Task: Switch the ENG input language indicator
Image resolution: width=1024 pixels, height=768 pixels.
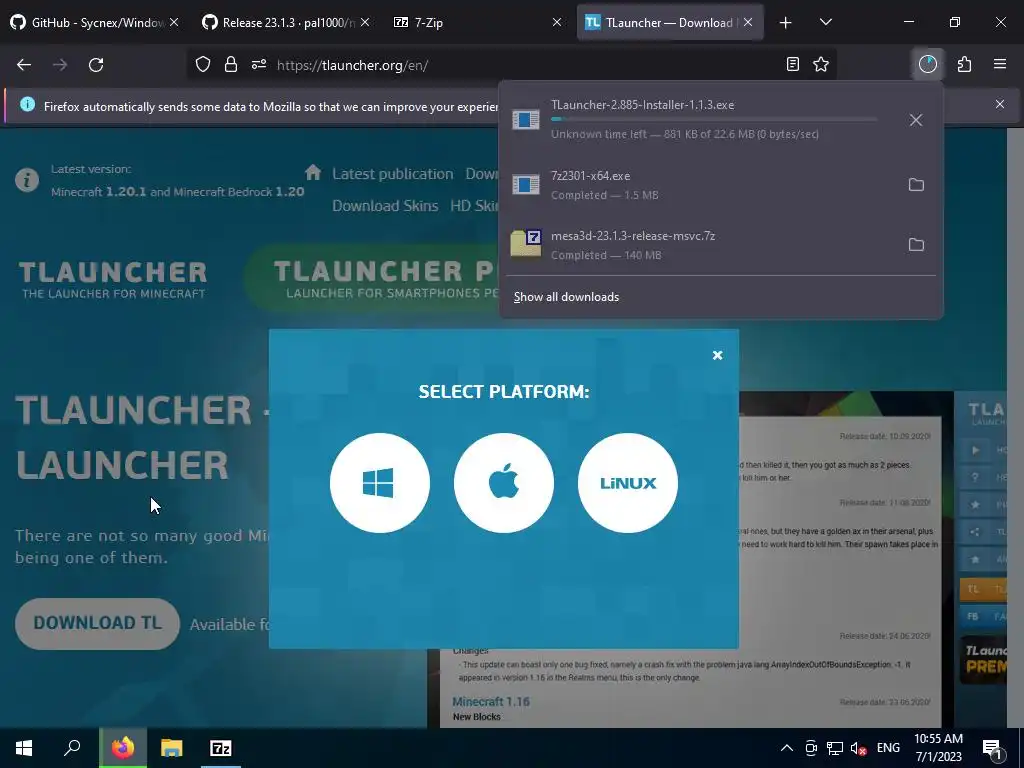Action: pyautogui.click(x=888, y=748)
